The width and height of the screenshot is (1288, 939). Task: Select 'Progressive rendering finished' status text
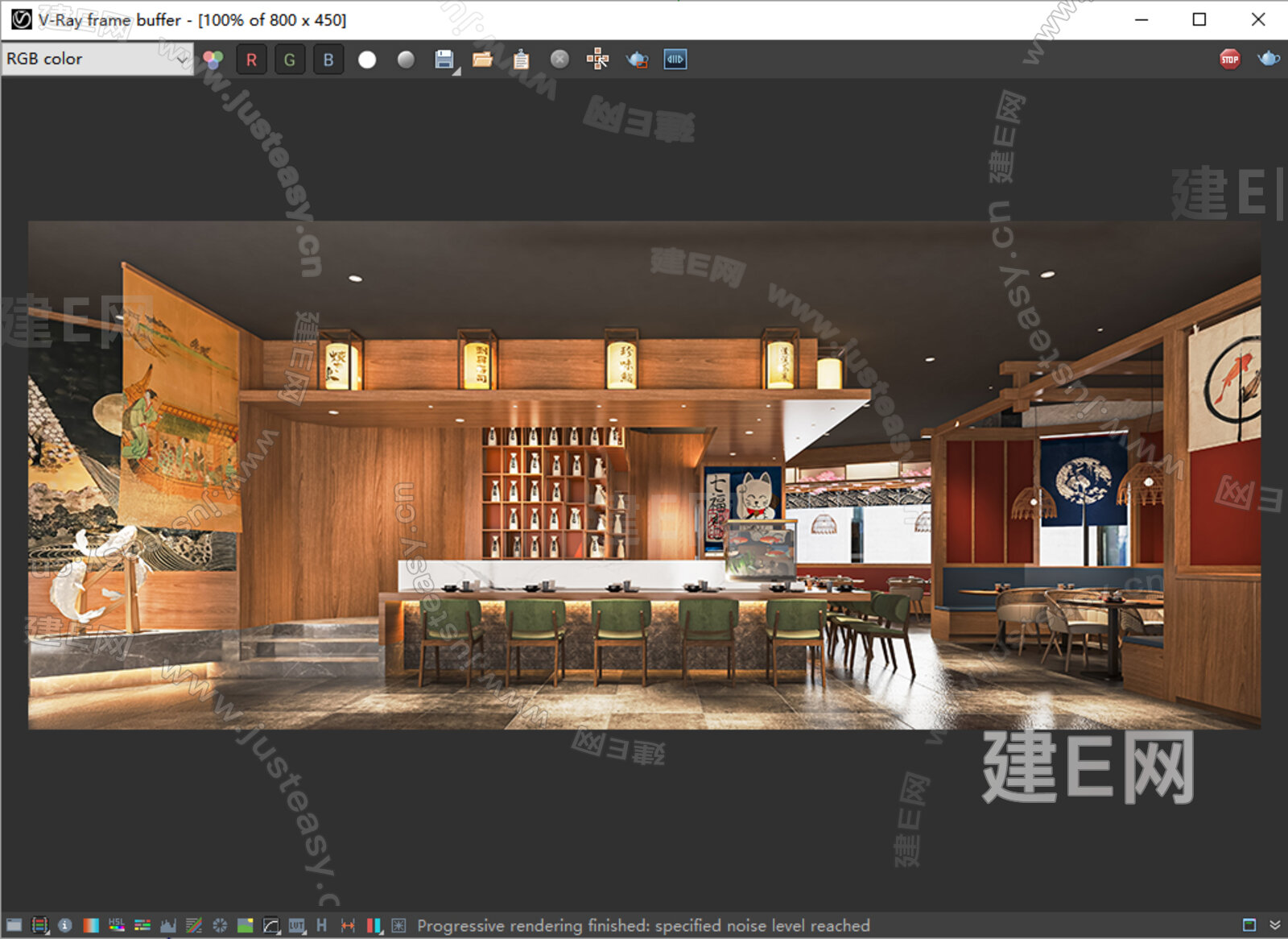pos(643,925)
